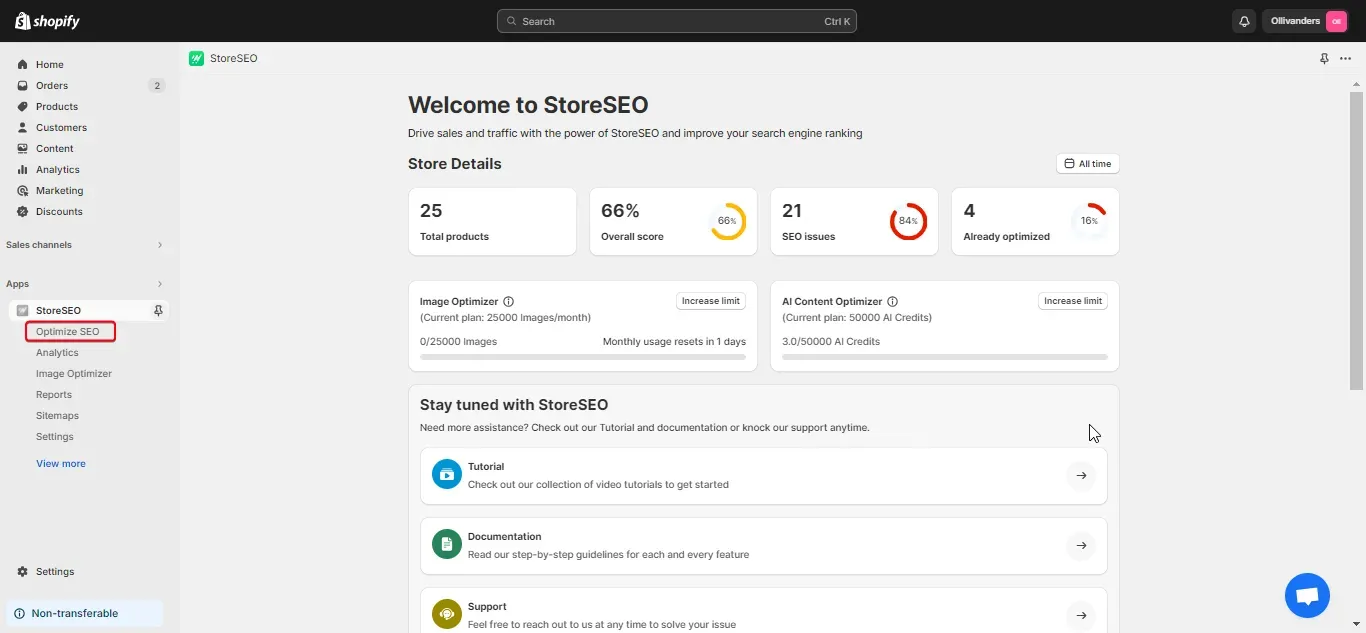The image size is (1366, 633).
Task: Click the 16% optimized ring
Action: (x=1090, y=221)
